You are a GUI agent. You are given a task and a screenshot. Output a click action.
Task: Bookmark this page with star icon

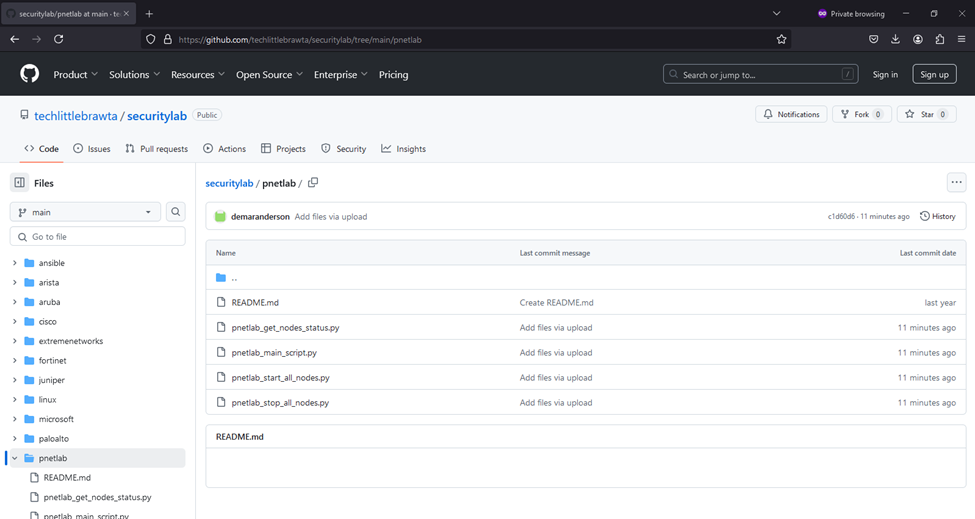pyautogui.click(x=782, y=39)
